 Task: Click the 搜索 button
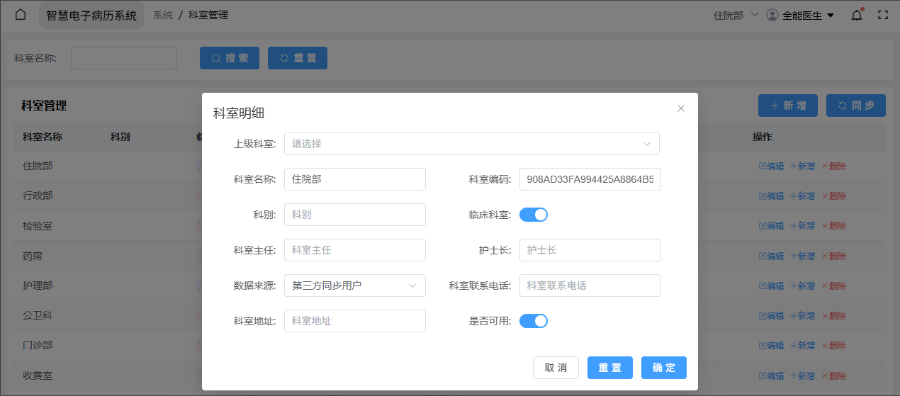(x=230, y=58)
